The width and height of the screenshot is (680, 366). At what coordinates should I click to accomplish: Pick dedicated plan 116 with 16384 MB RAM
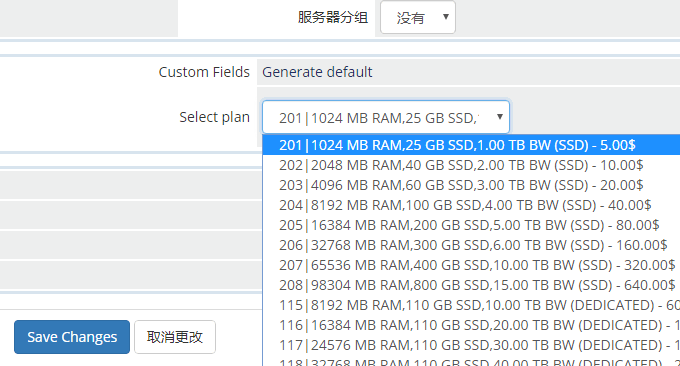471,325
